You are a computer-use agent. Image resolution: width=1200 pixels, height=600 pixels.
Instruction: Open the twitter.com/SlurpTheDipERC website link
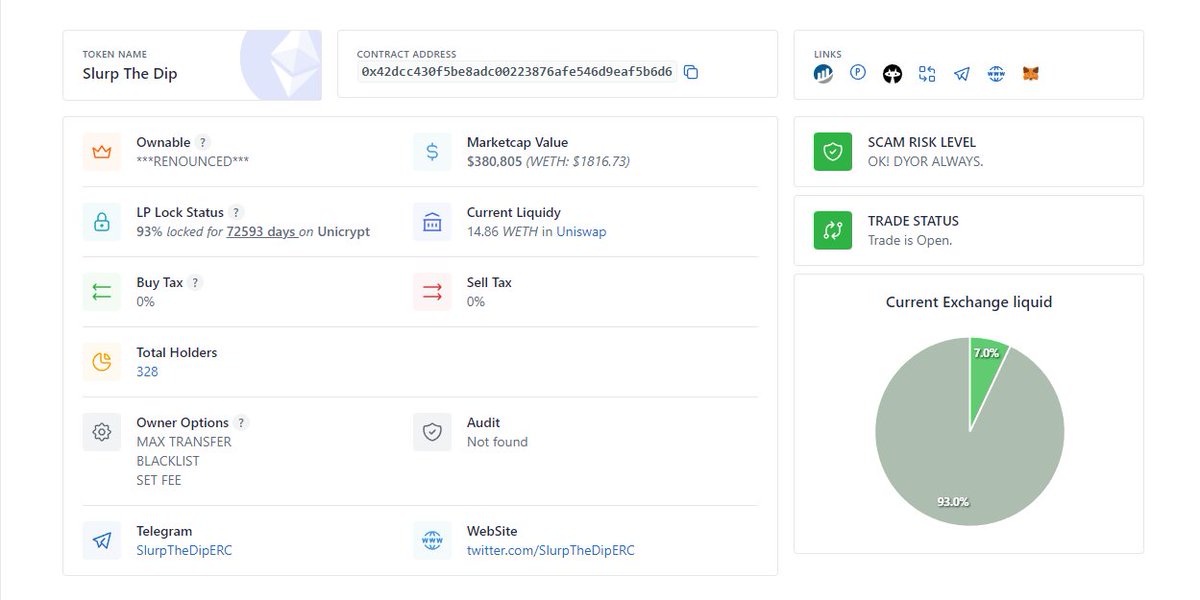[x=551, y=550]
